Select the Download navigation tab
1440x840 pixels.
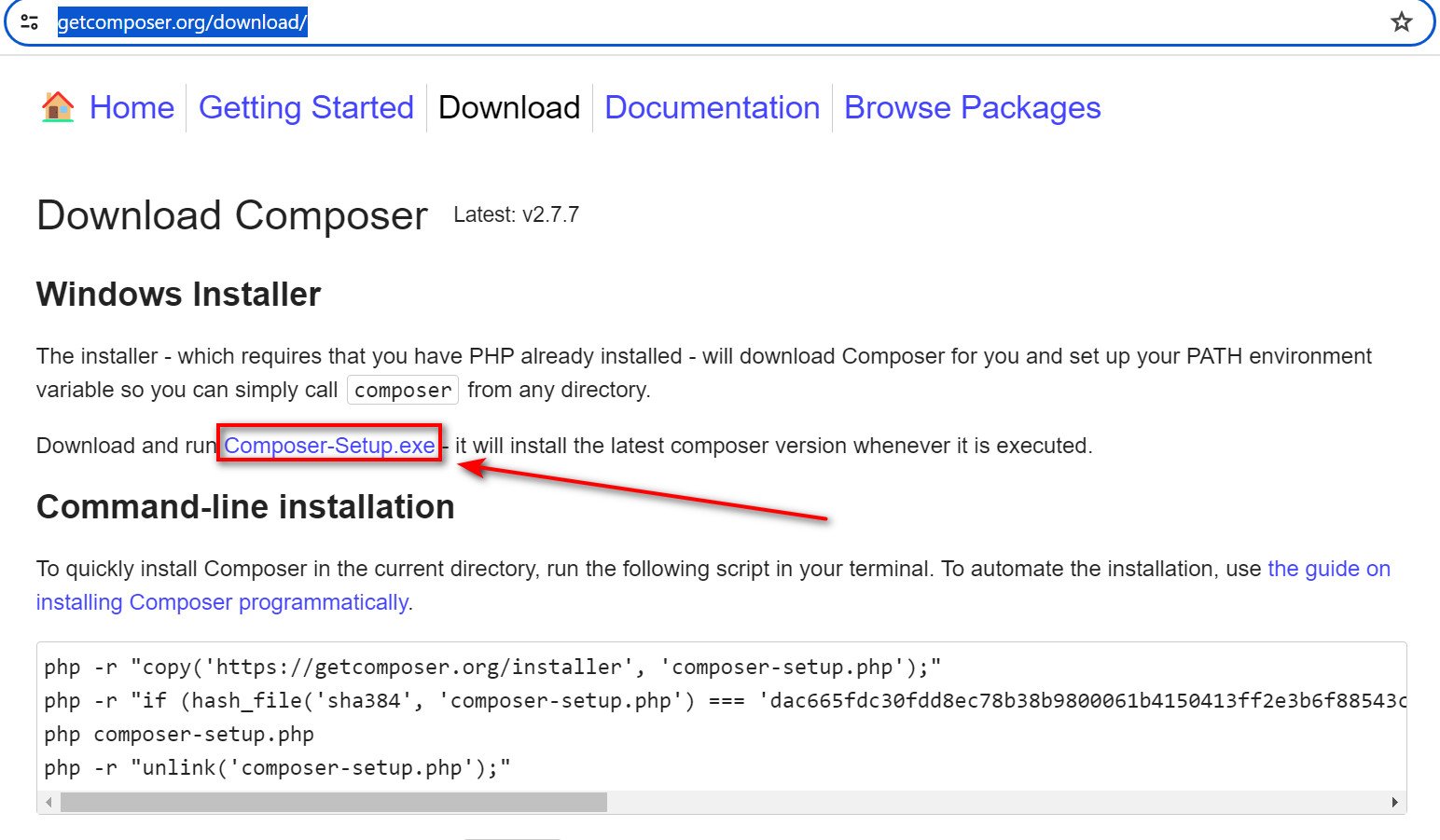click(x=509, y=107)
